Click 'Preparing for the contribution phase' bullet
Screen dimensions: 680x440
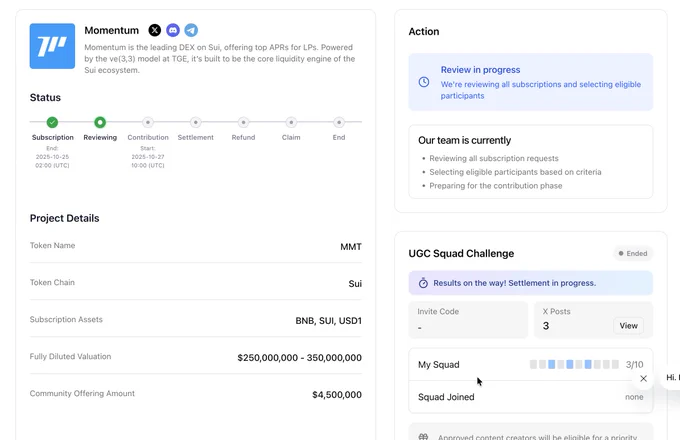(496, 186)
